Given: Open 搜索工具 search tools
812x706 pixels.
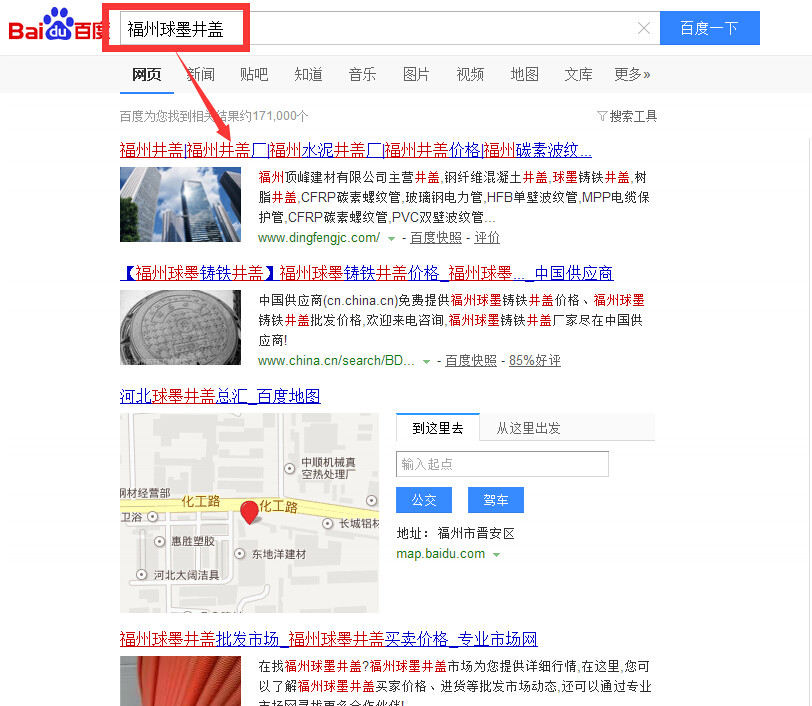Looking at the screenshot, I should [x=633, y=116].
